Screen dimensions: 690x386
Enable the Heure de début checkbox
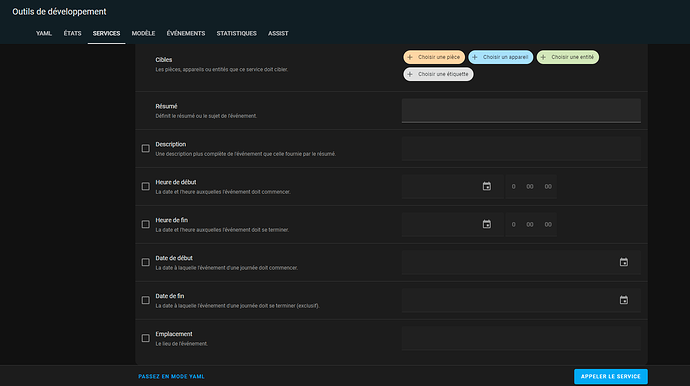146,187
